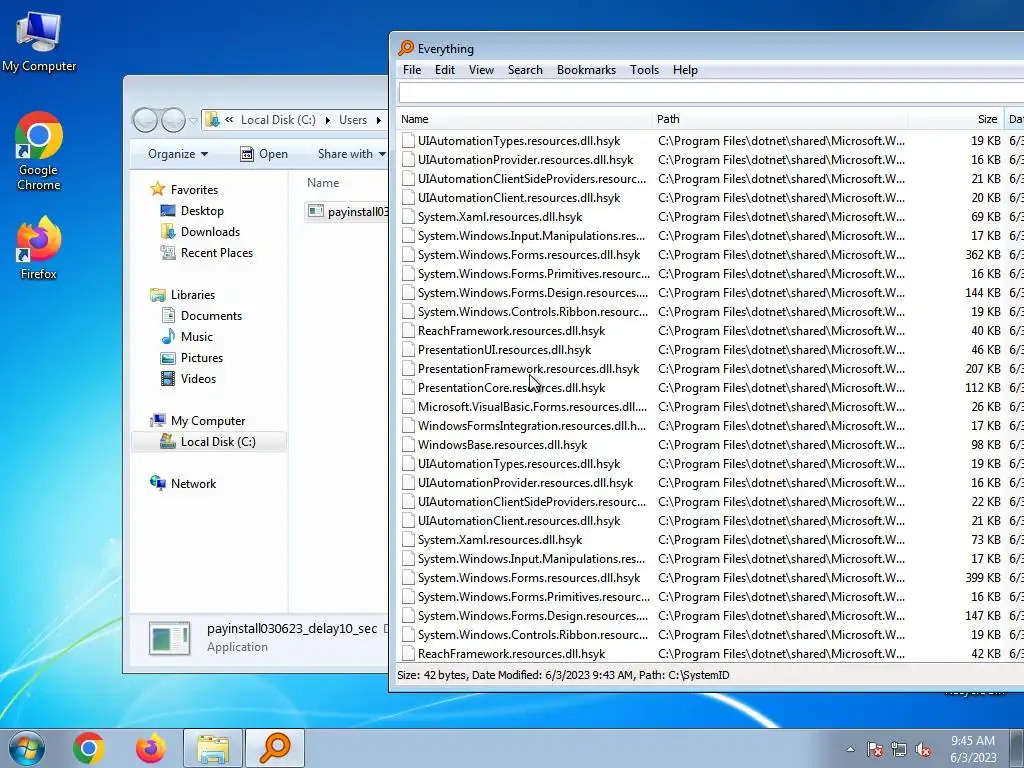Open Share with dropdown in Explorer

351,154
